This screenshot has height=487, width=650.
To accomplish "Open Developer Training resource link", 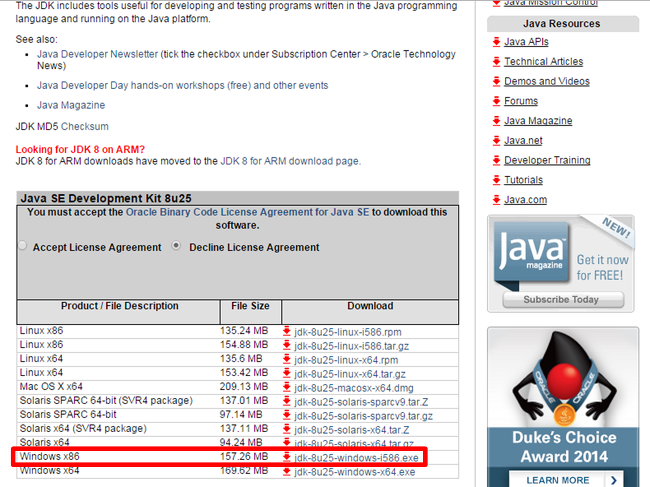I will 547,160.
